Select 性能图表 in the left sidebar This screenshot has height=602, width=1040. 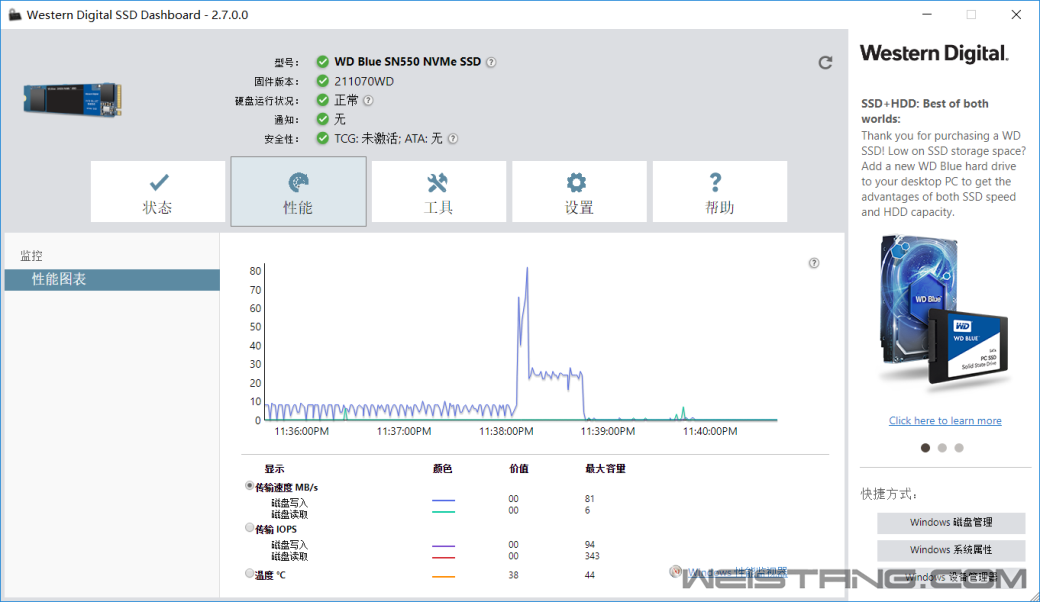(x=111, y=279)
